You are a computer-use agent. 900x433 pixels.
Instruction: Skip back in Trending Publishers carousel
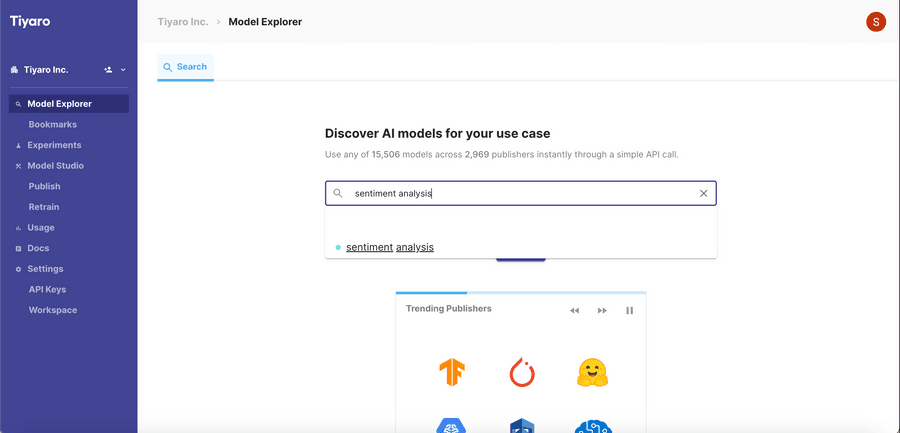575,311
